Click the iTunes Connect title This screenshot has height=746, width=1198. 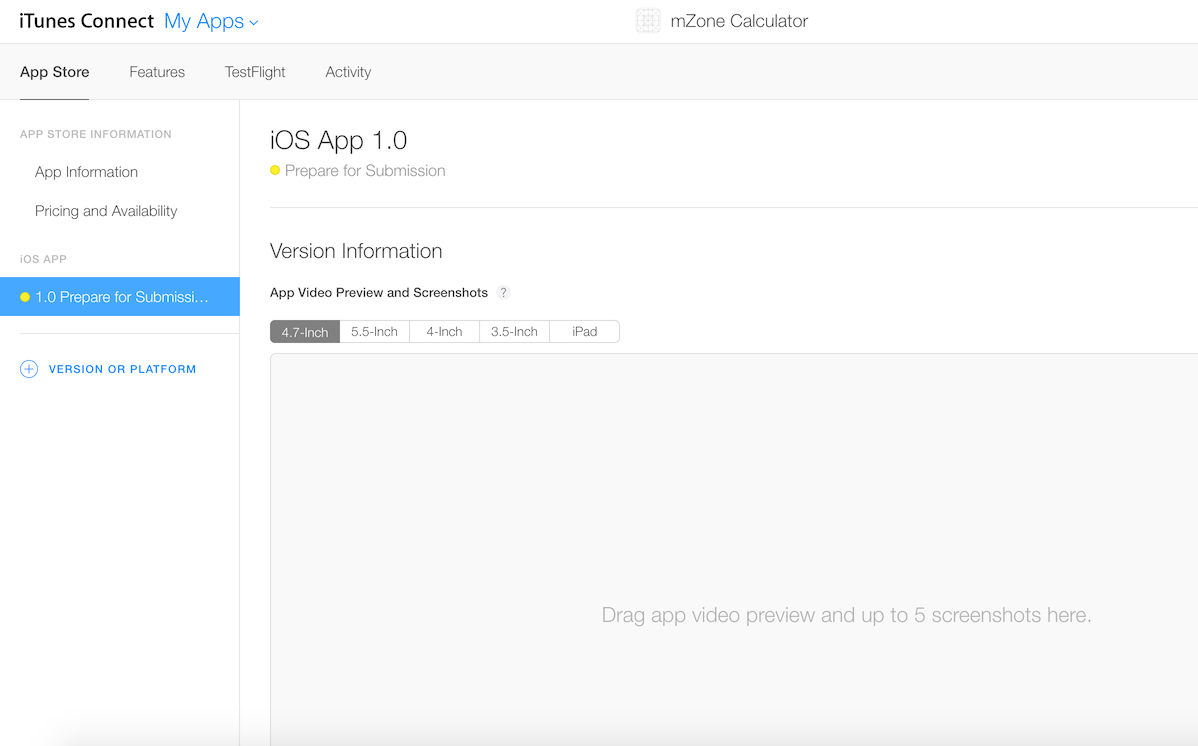tap(87, 21)
